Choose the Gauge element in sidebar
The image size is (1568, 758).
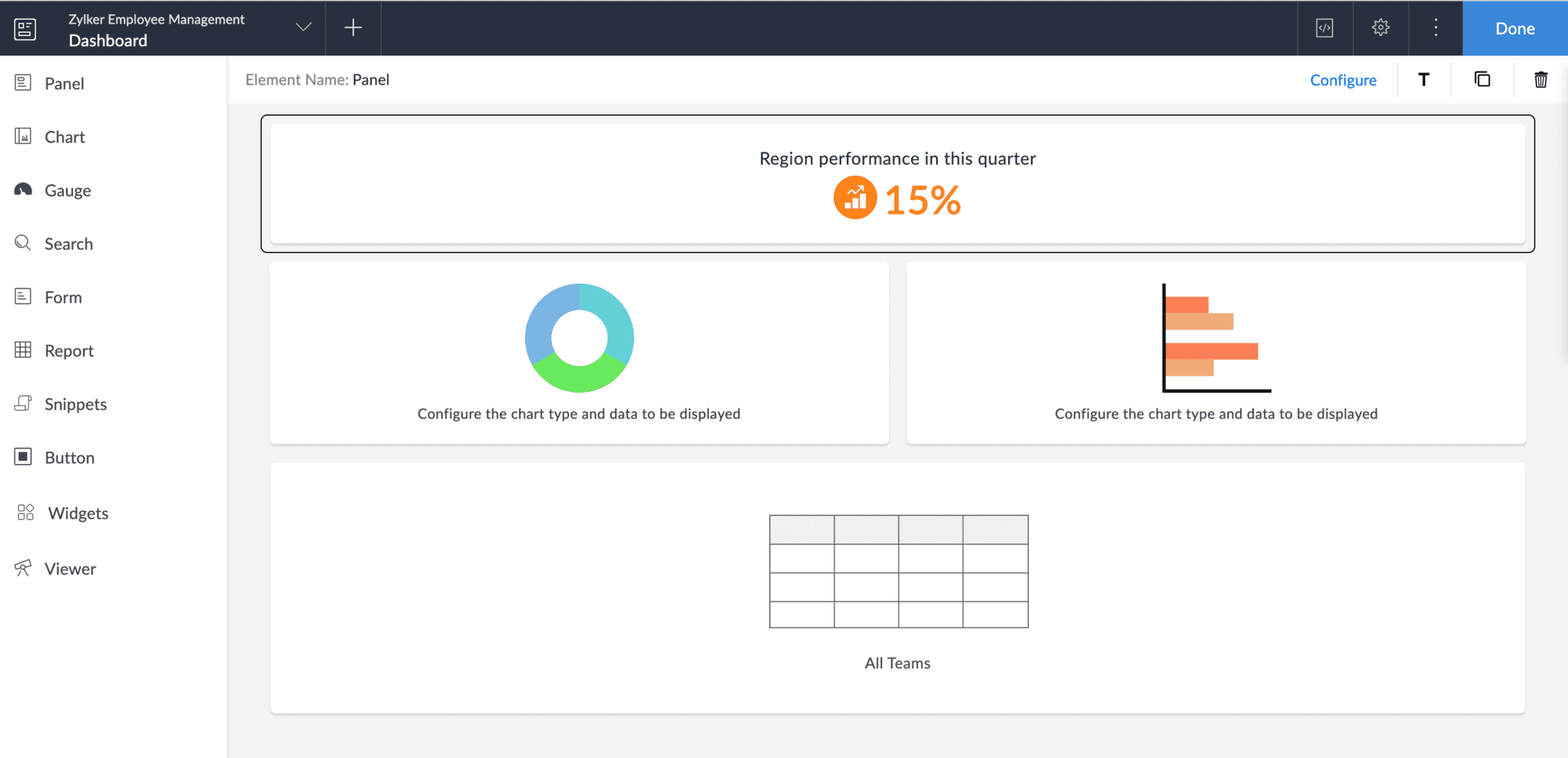(x=53, y=190)
